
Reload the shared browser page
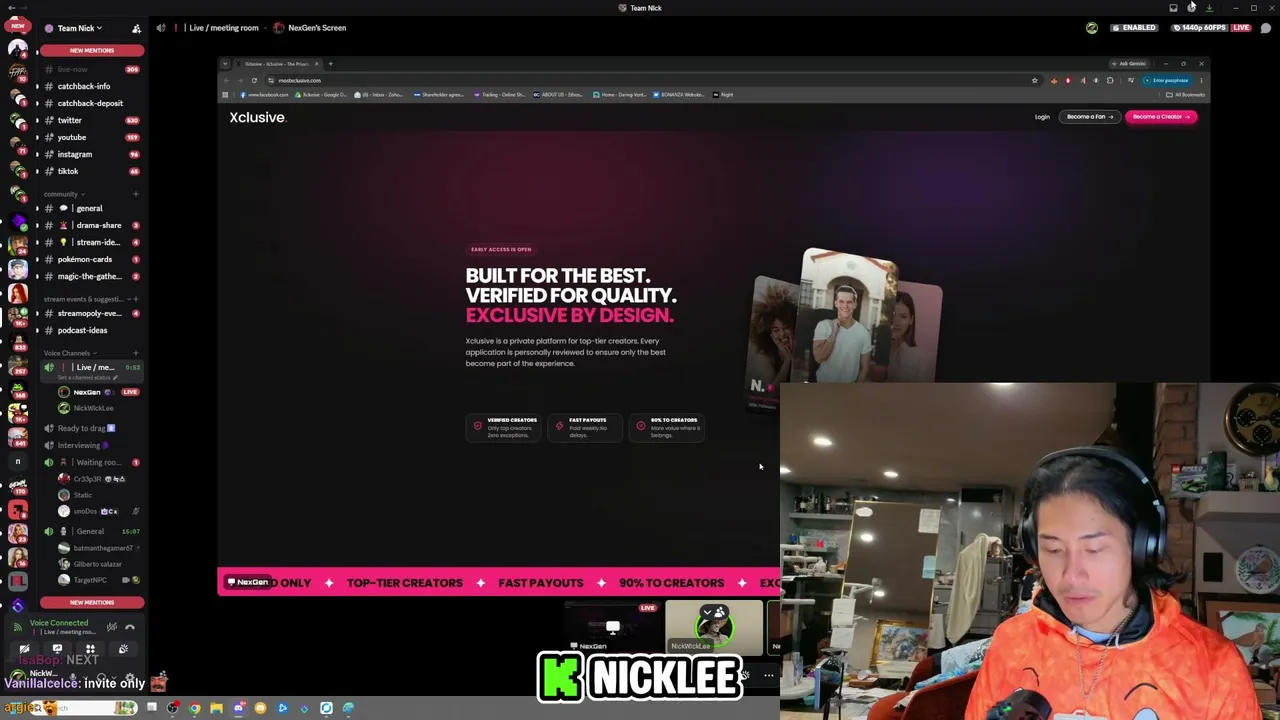tap(254, 80)
